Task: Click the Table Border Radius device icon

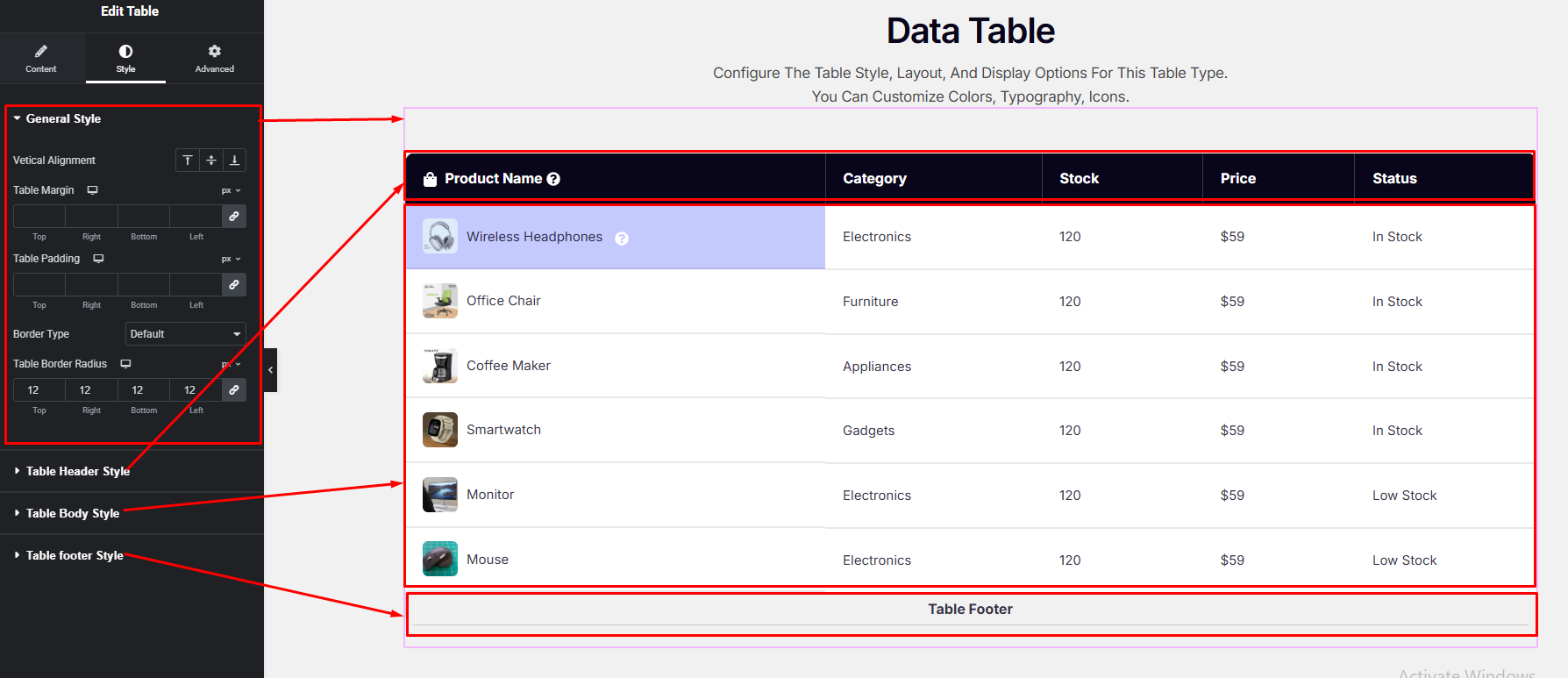Action: click(125, 364)
